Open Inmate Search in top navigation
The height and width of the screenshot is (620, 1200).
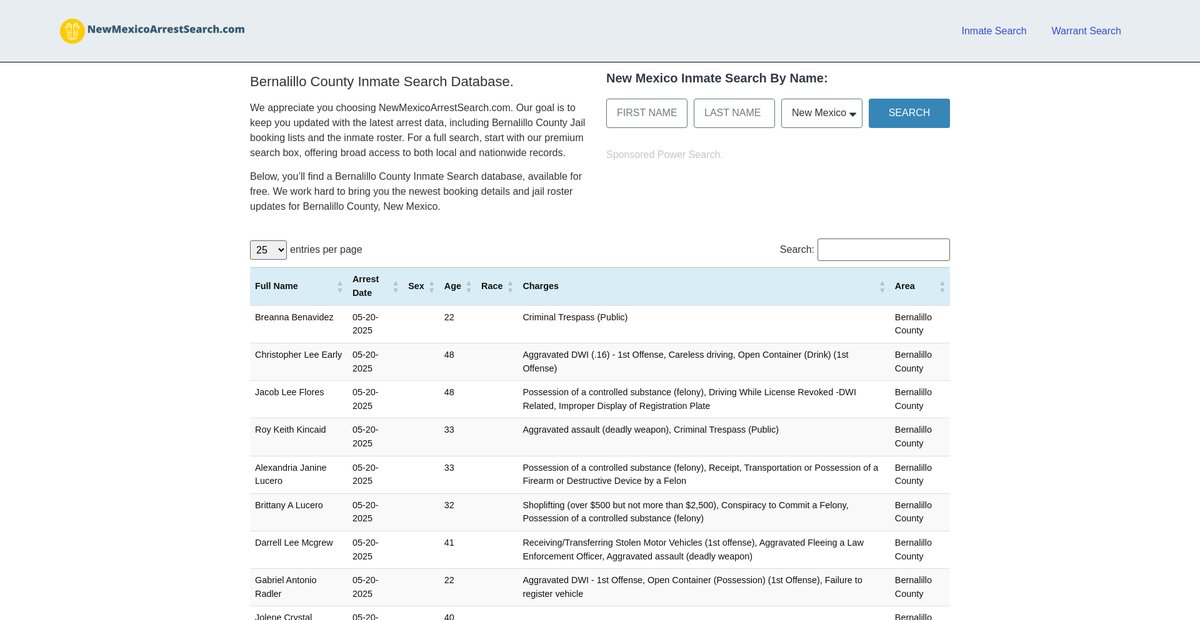(x=993, y=31)
